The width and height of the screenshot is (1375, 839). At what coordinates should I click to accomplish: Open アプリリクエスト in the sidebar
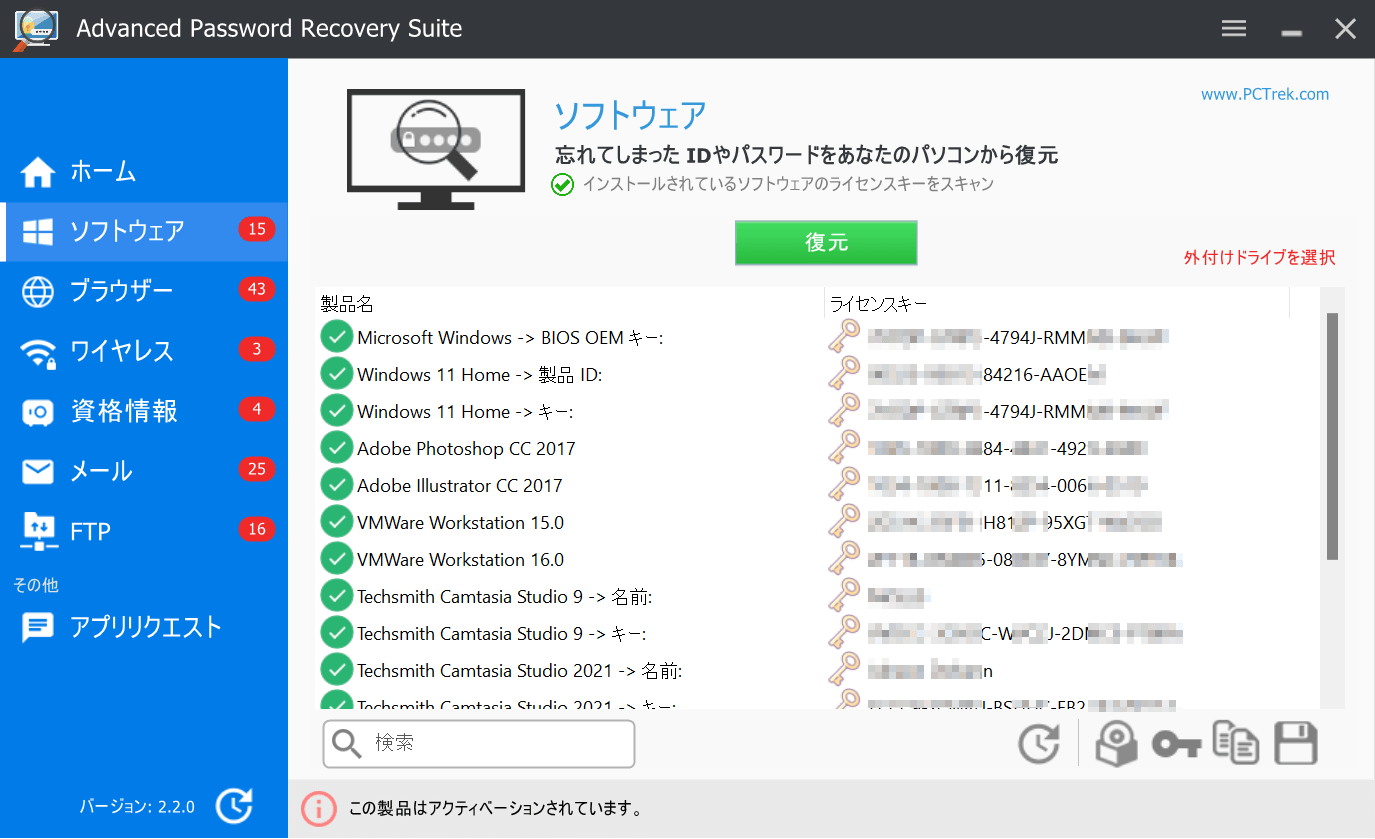click(144, 627)
